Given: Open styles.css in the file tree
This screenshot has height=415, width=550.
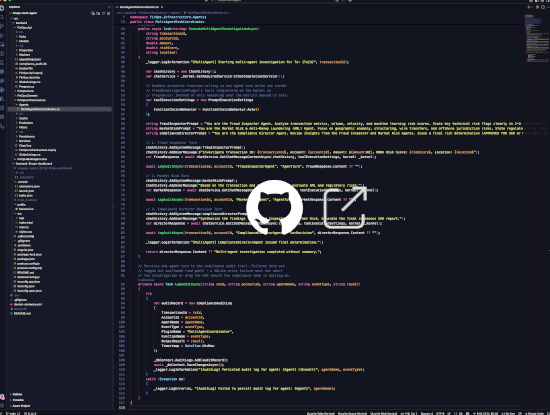Looking at the screenshot, I should (x=25, y=232).
